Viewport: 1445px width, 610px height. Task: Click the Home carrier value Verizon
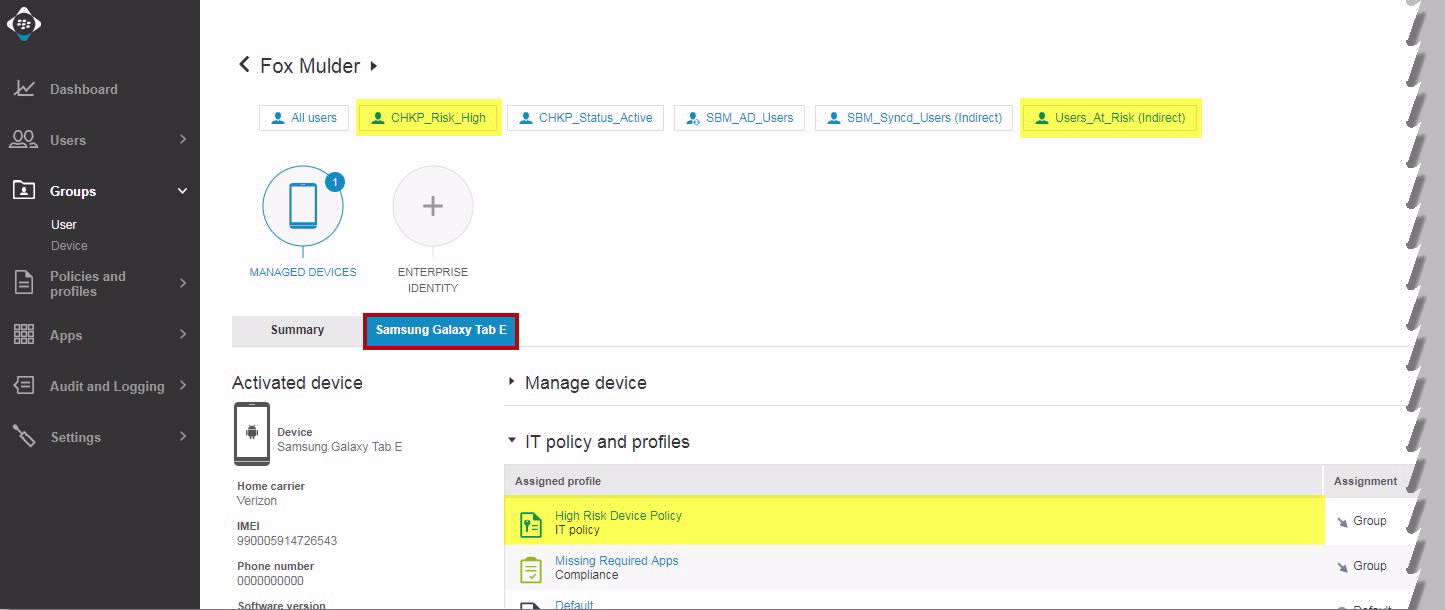pos(257,501)
